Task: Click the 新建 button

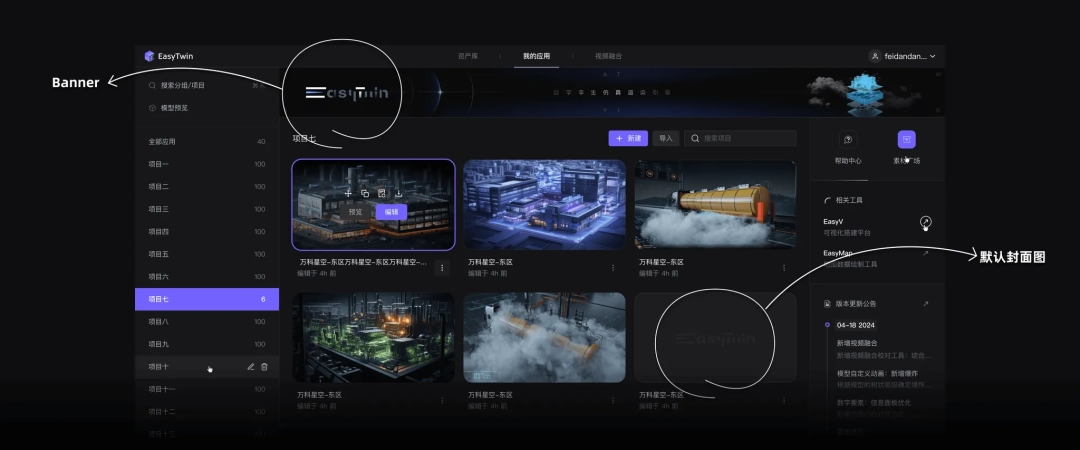Action: pyautogui.click(x=628, y=139)
